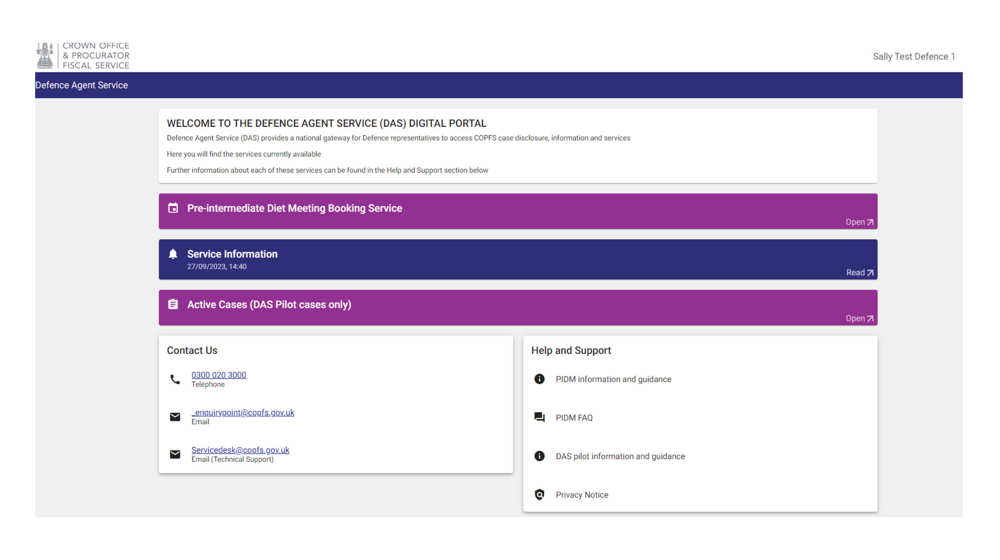Click the envelope icon beside enquiry point email

tap(175, 417)
